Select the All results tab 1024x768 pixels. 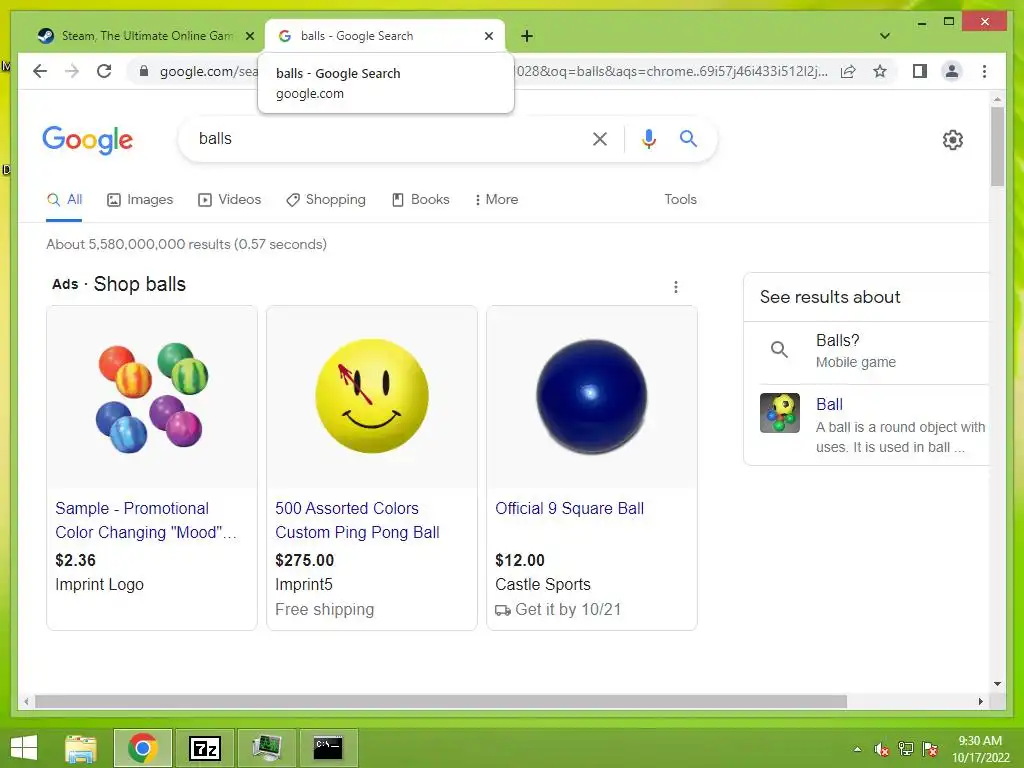tap(64, 199)
